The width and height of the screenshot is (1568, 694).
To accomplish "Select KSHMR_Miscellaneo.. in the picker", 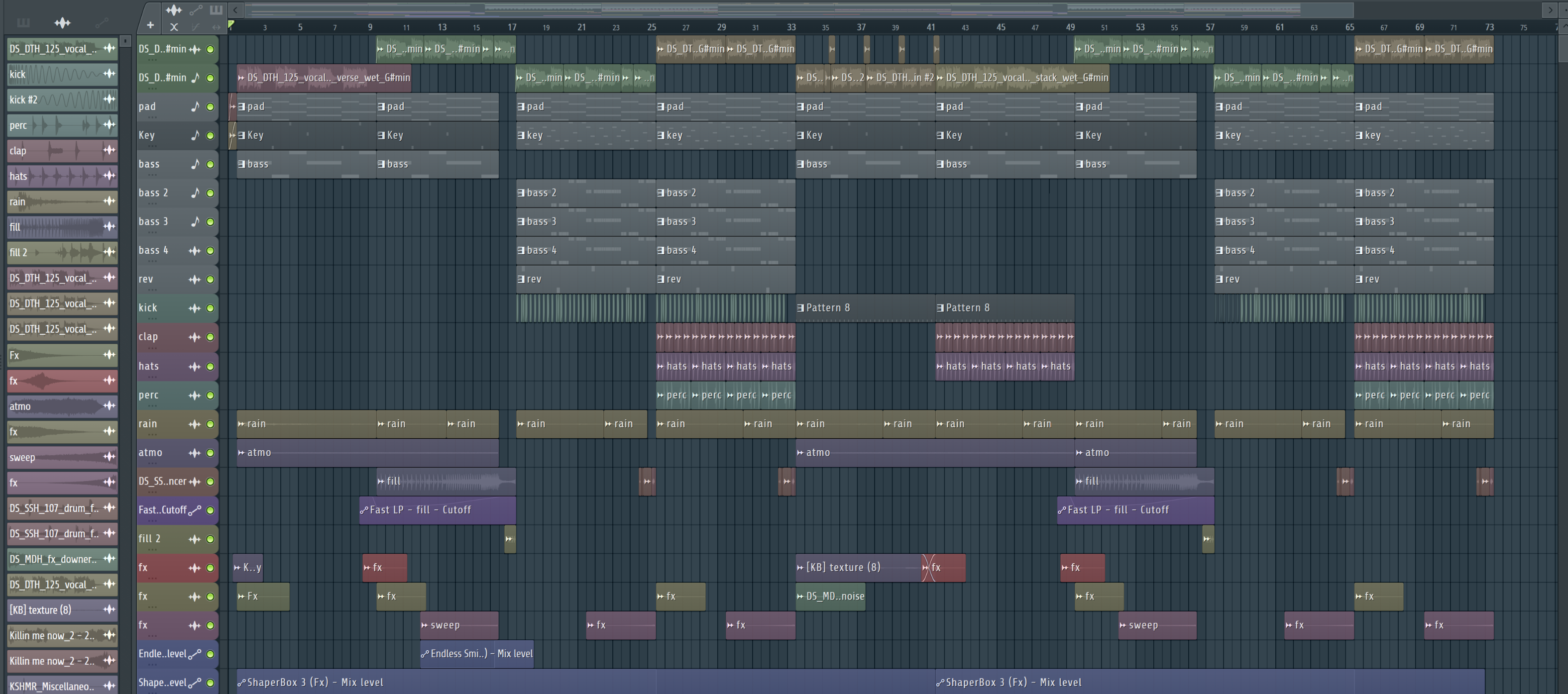I will pos(62,686).
